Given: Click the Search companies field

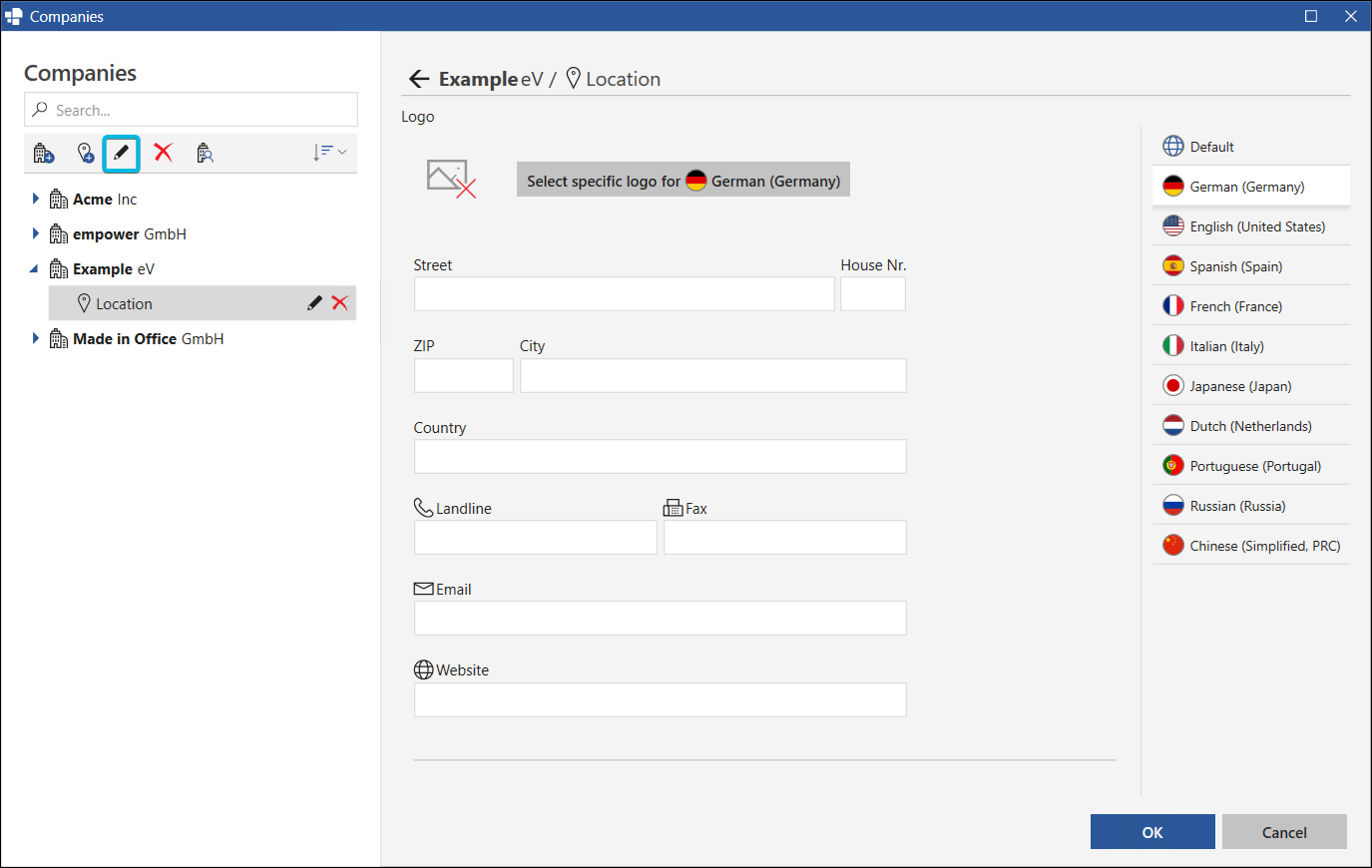Looking at the screenshot, I should click(191, 110).
